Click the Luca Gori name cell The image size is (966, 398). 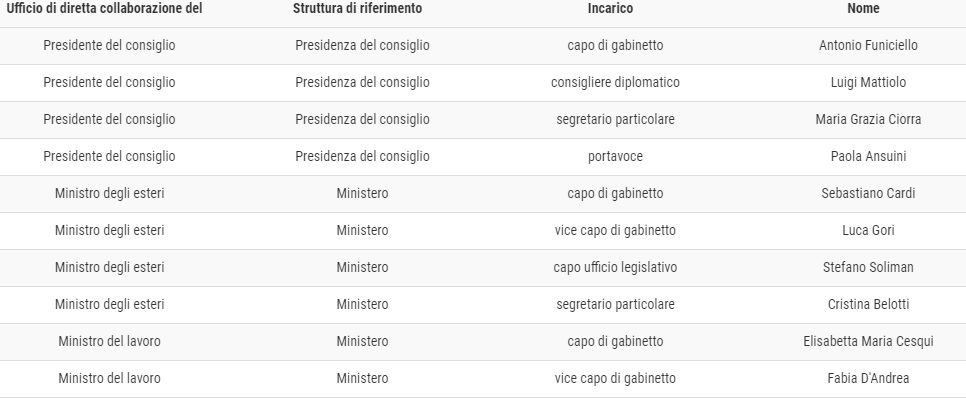point(868,230)
